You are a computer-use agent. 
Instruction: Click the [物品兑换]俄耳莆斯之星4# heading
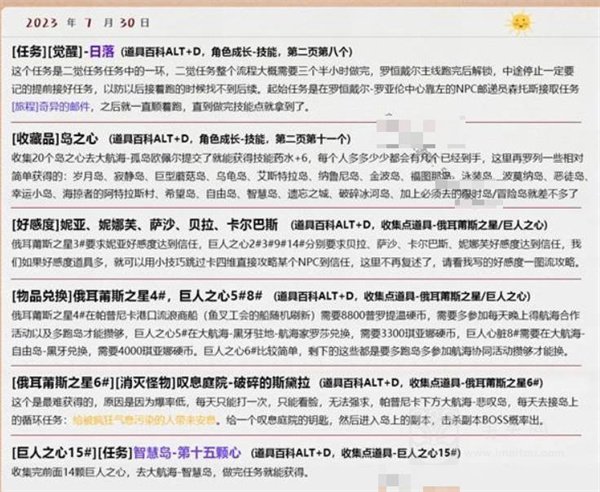point(137,296)
